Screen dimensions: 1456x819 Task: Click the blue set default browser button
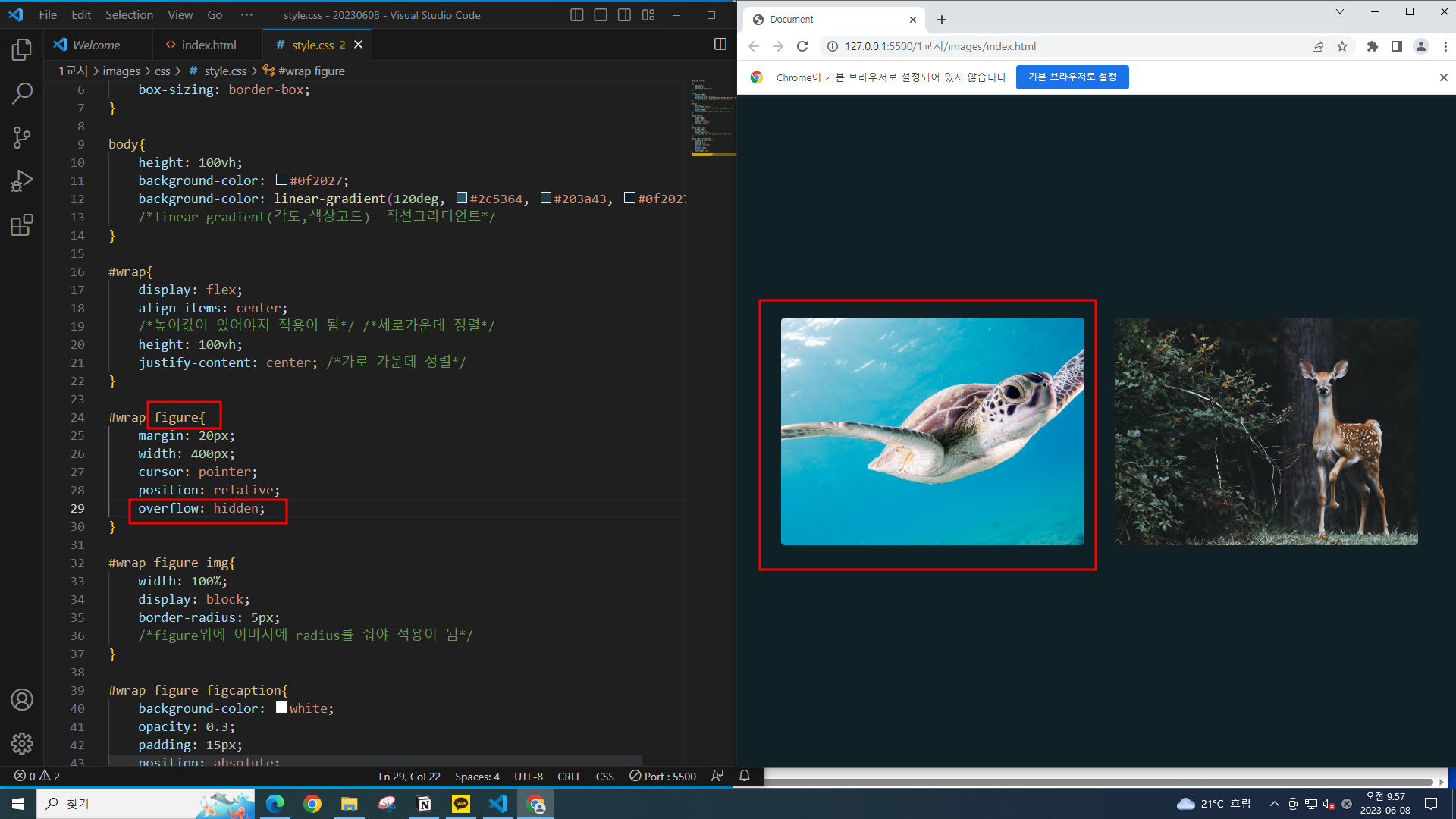(x=1072, y=77)
